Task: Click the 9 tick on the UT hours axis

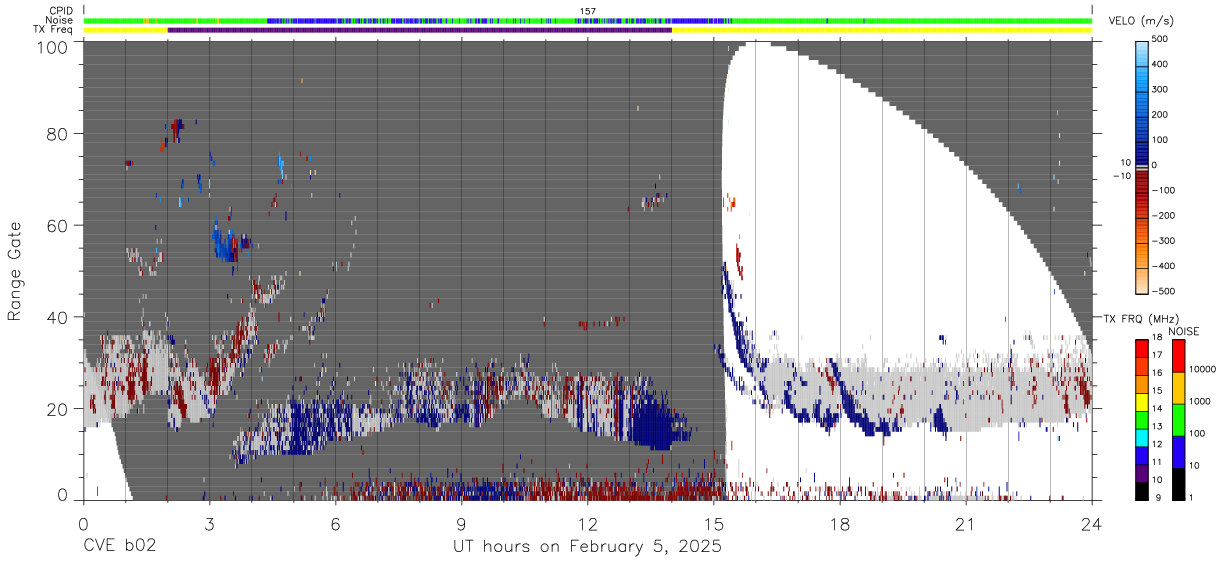Action: click(x=461, y=524)
